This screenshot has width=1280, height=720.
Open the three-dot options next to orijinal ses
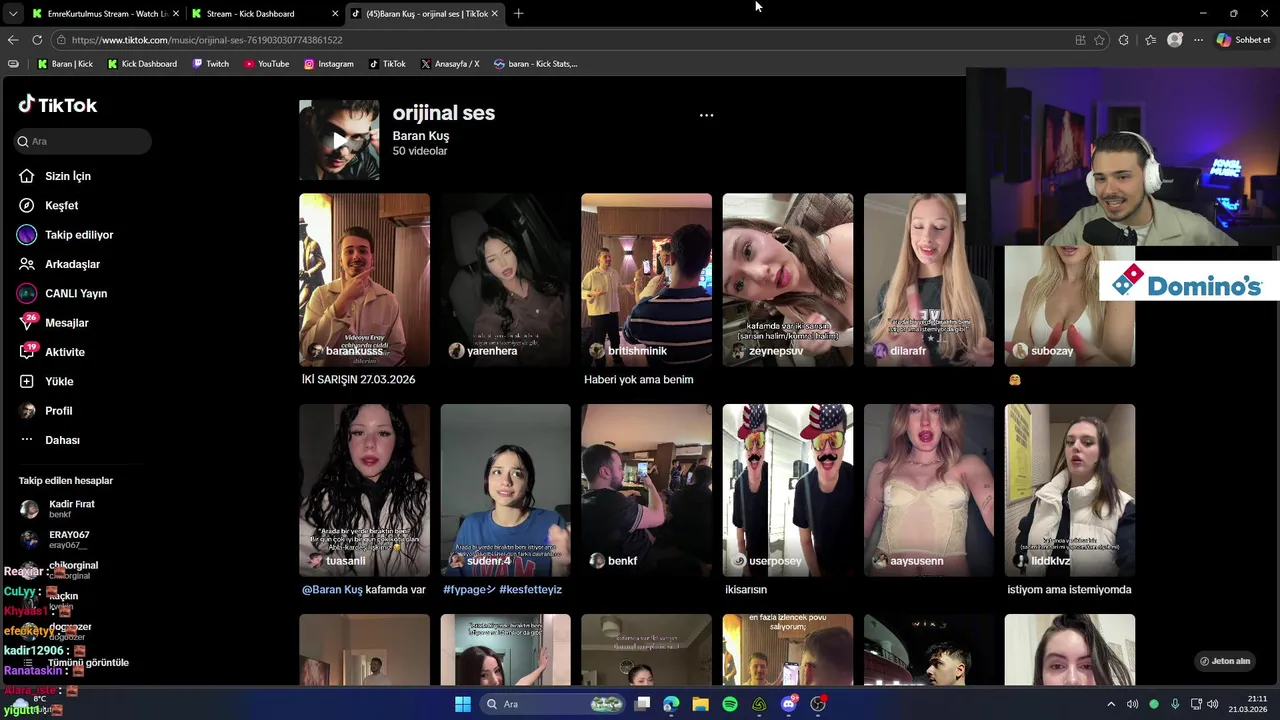coord(706,115)
